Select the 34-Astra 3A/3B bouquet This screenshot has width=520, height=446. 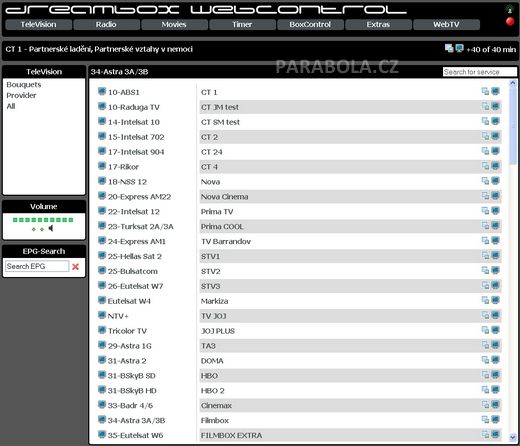coord(136,420)
